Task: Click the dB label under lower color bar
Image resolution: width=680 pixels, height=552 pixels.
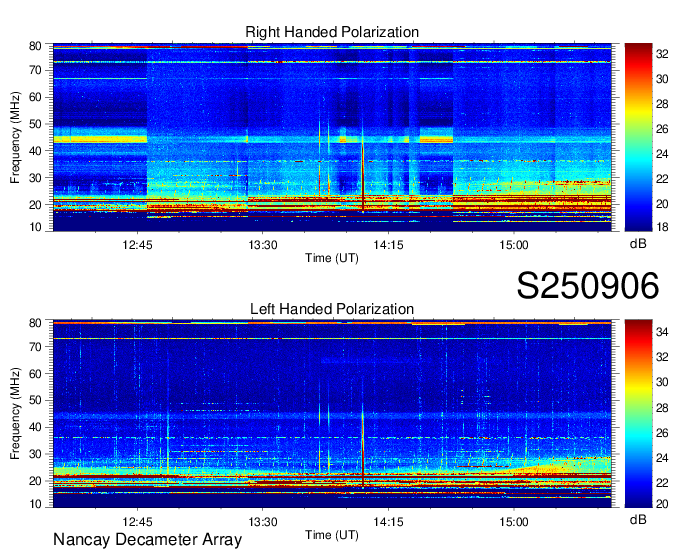Action: 638,520
